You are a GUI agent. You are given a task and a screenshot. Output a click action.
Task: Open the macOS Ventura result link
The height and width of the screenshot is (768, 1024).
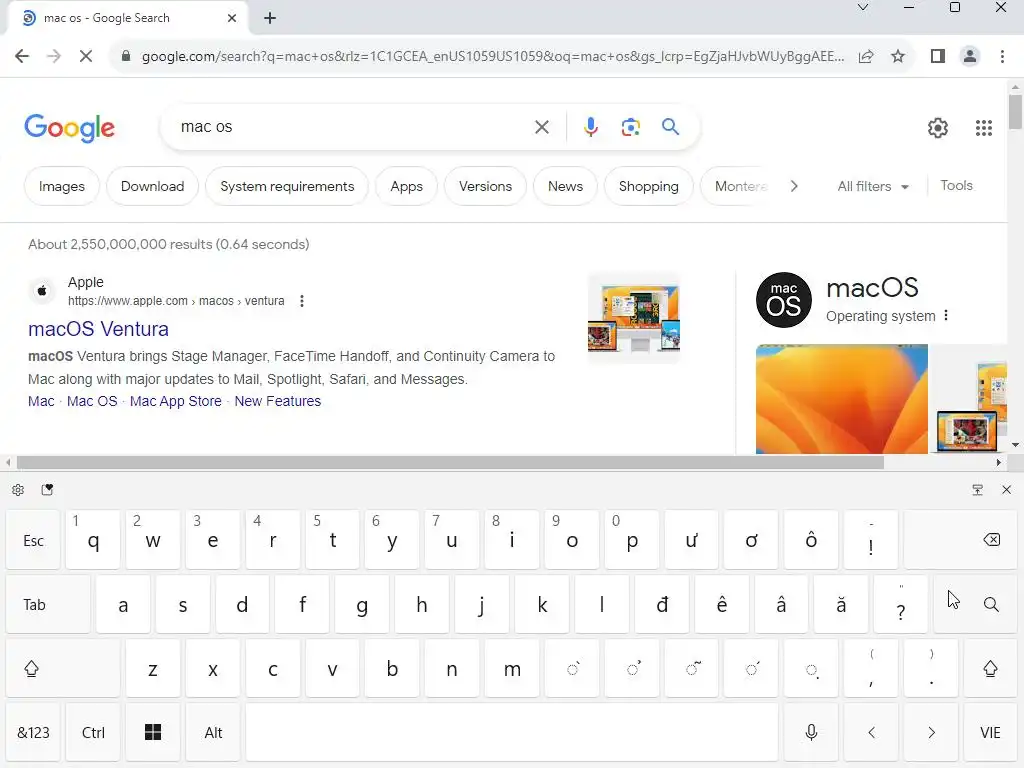(x=99, y=329)
